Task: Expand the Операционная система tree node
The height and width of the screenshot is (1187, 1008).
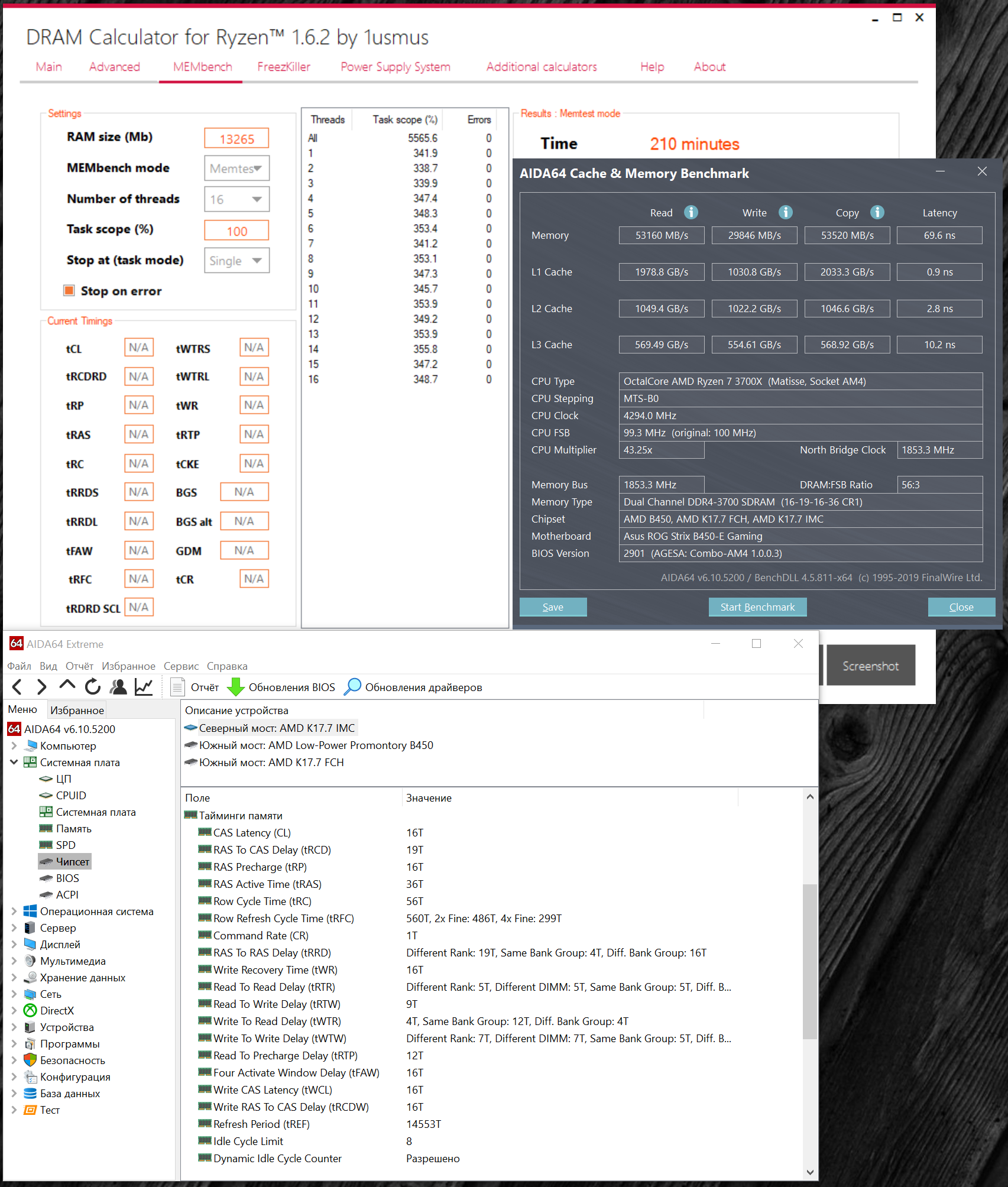Action: [x=14, y=912]
